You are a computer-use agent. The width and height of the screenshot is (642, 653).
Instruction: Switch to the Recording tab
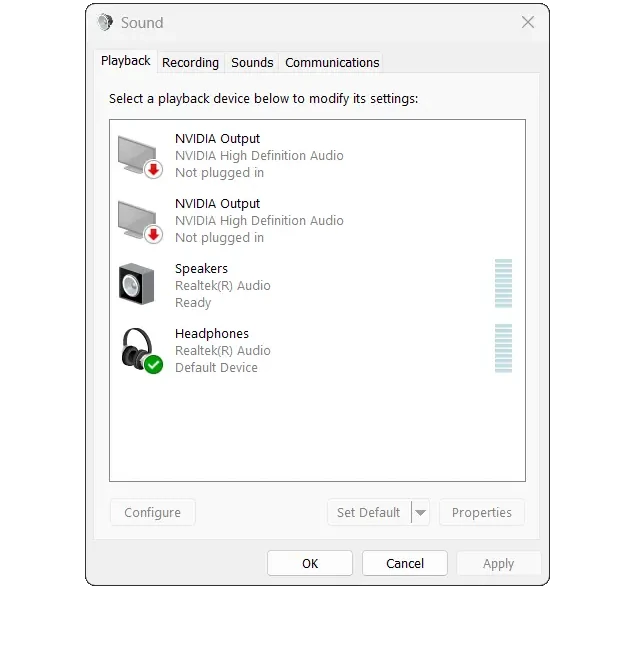coord(190,63)
